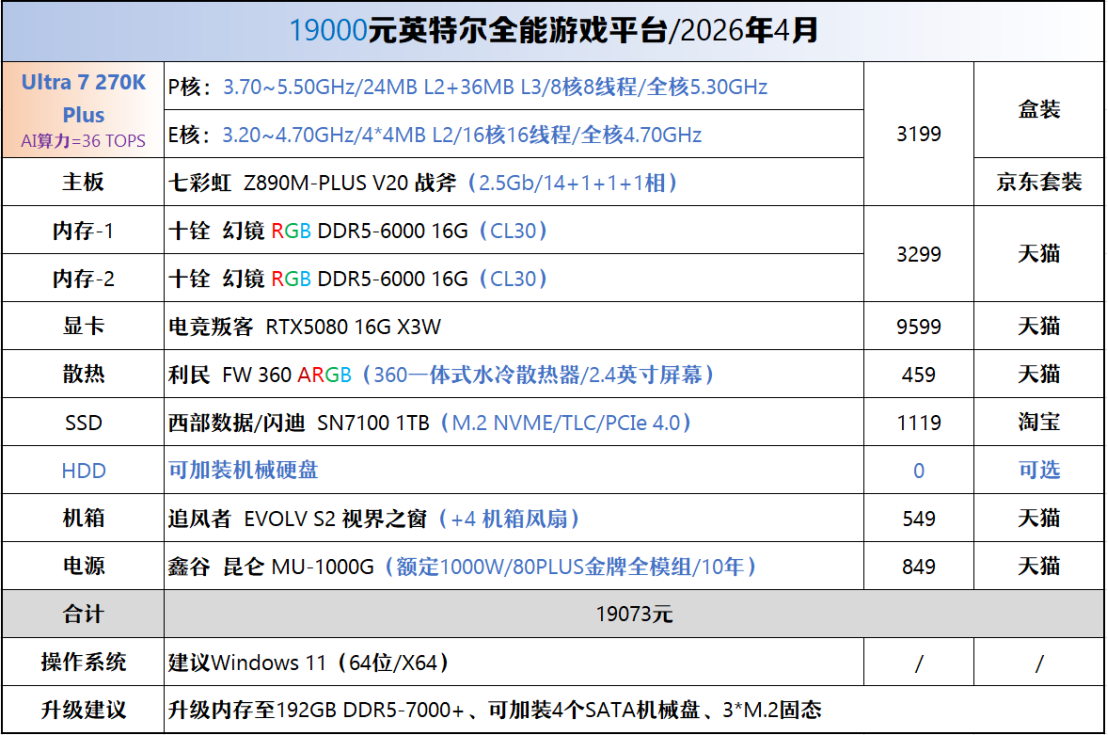The width and height of the screenshot is (1108, 735).
Task: Select the 升级建议 label cell
Action: (x=83, y=710)
